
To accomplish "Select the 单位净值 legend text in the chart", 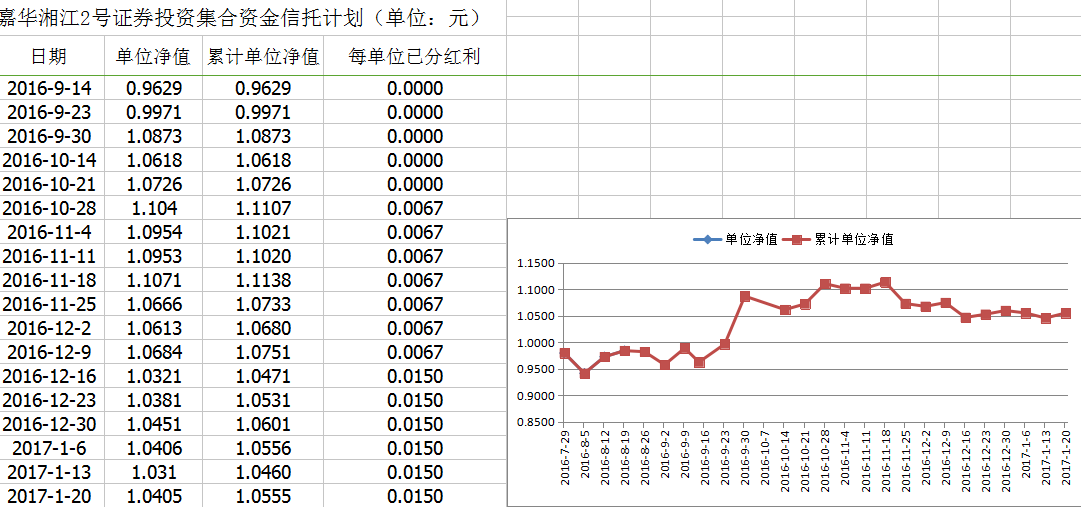I will [751, 240].
